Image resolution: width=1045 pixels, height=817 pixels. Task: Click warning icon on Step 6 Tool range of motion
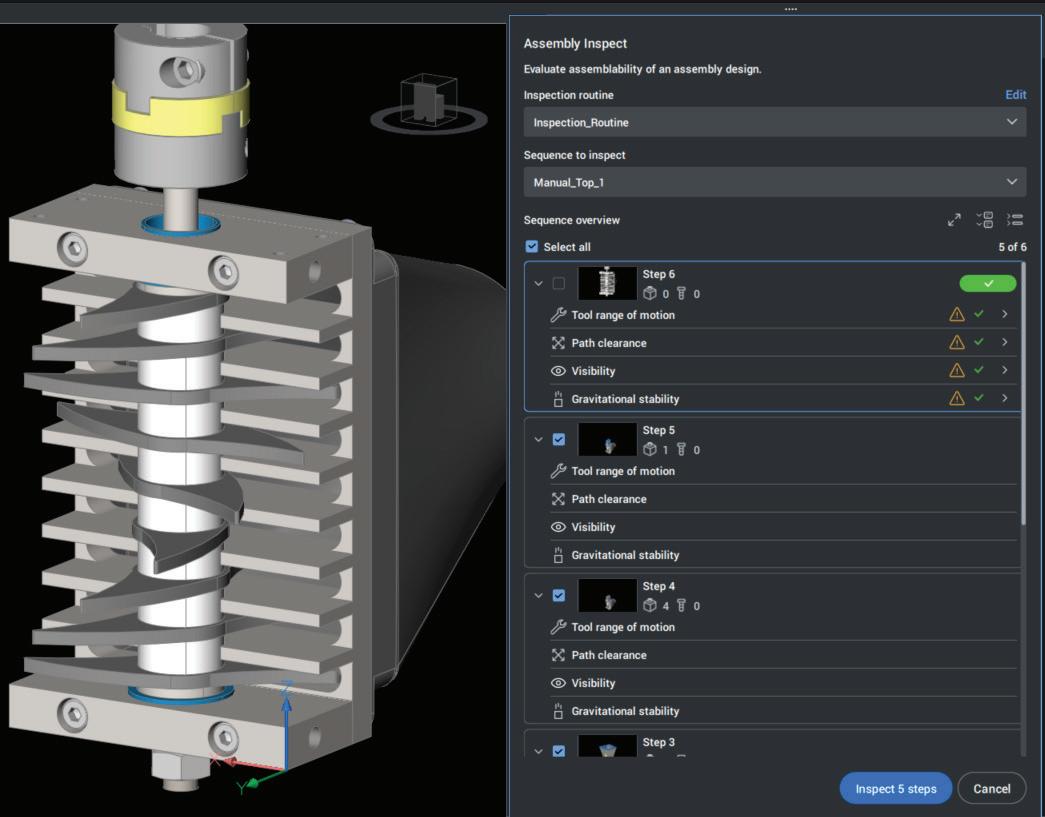(x=957, y=315)
